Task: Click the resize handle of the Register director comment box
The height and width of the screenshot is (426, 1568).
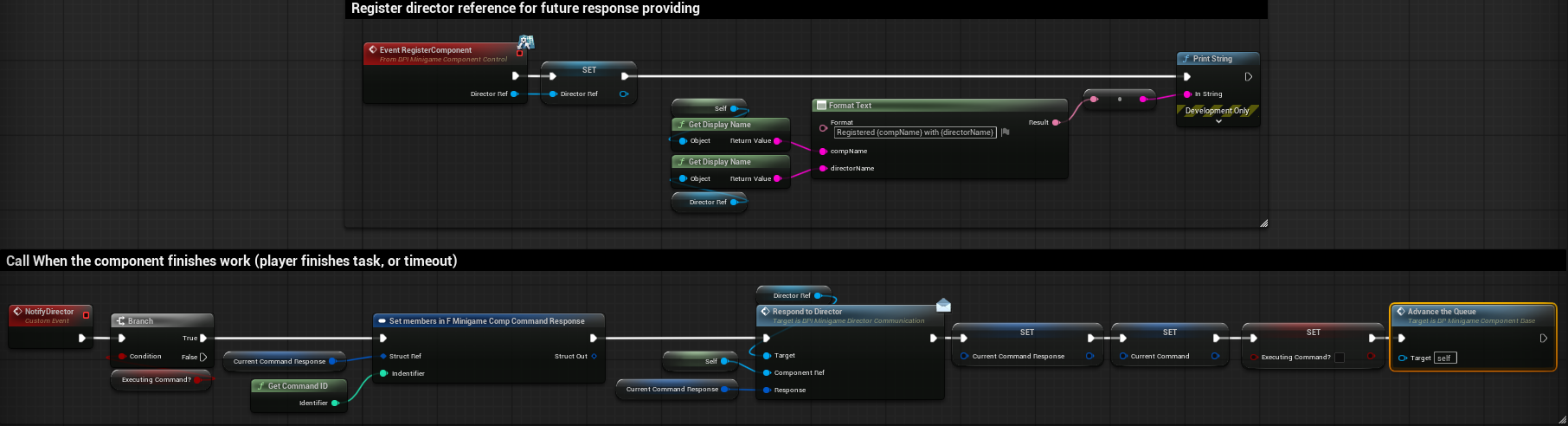Action: tap(1263, 223)
